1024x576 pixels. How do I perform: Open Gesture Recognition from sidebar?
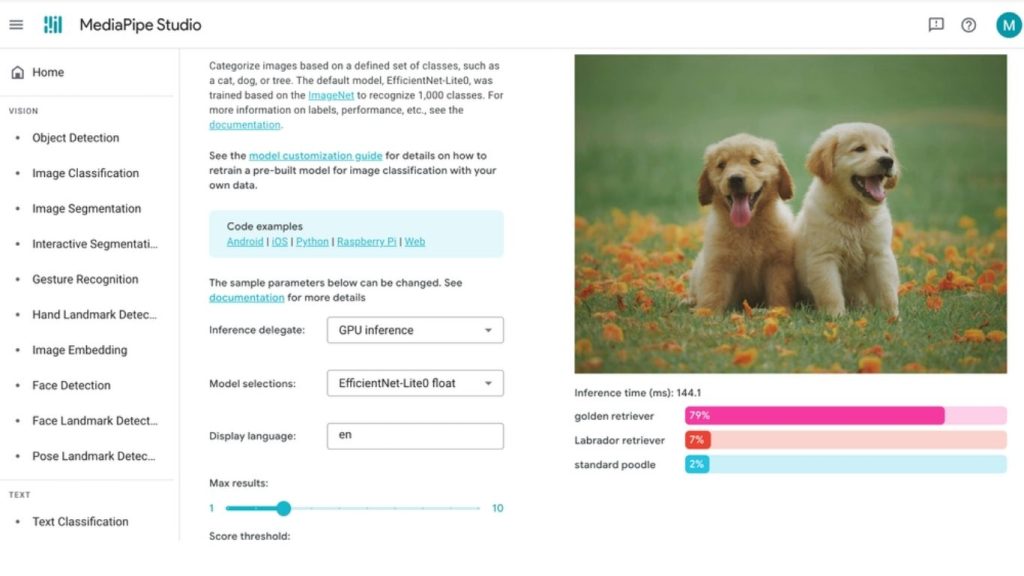pos(85,280)
